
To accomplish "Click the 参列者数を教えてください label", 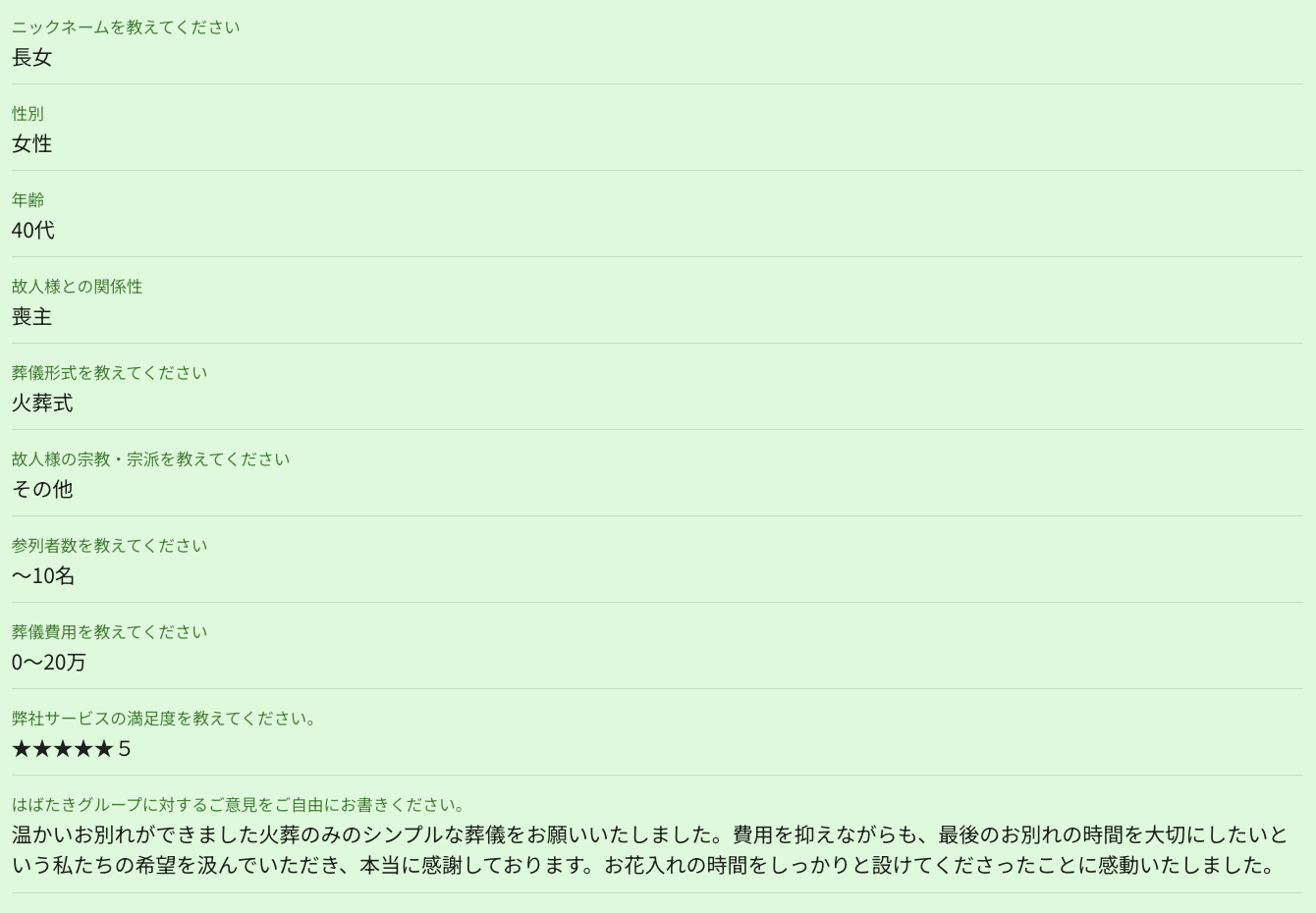I will coord(109,546).
